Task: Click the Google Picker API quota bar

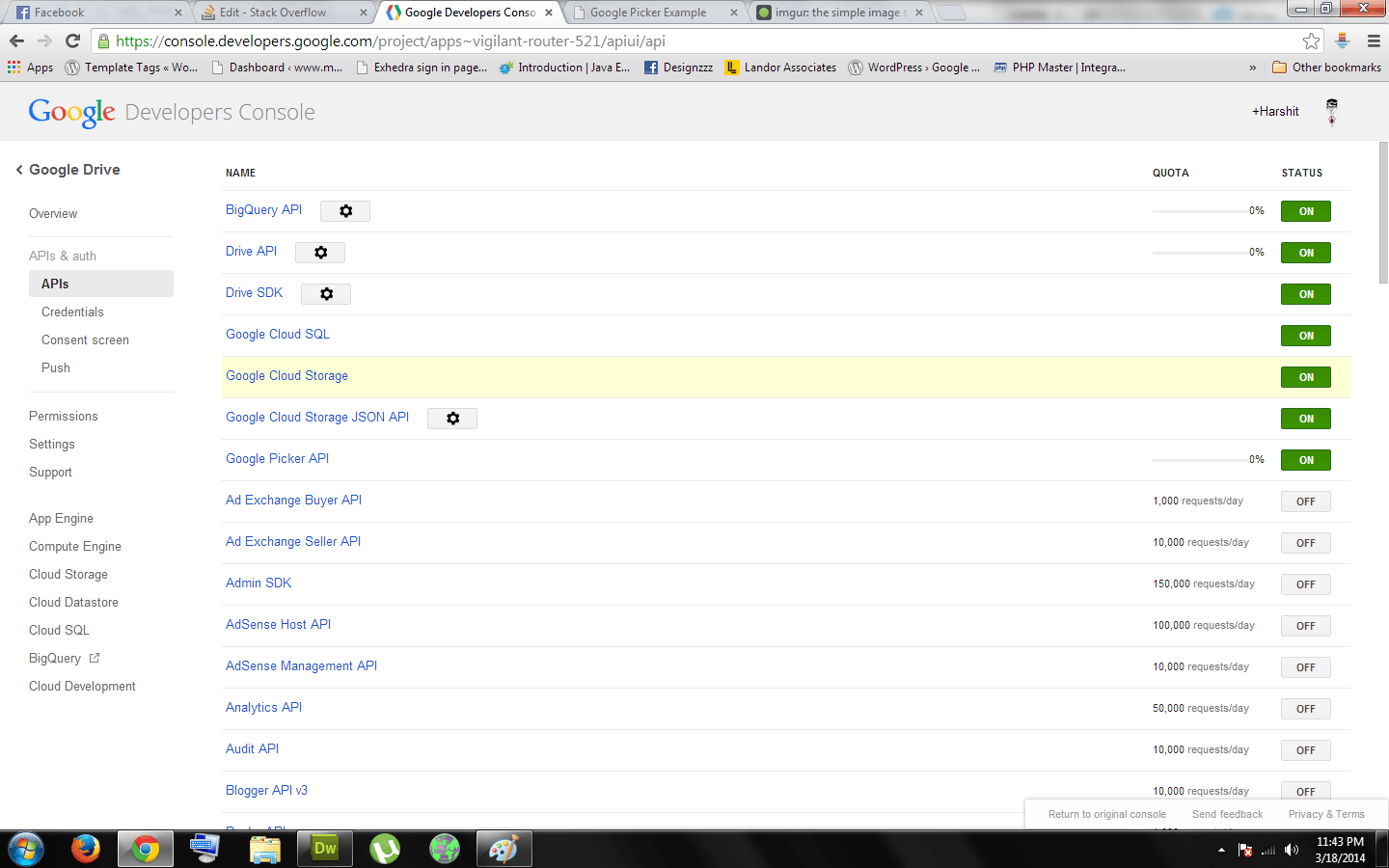Action: point(1199,460)
